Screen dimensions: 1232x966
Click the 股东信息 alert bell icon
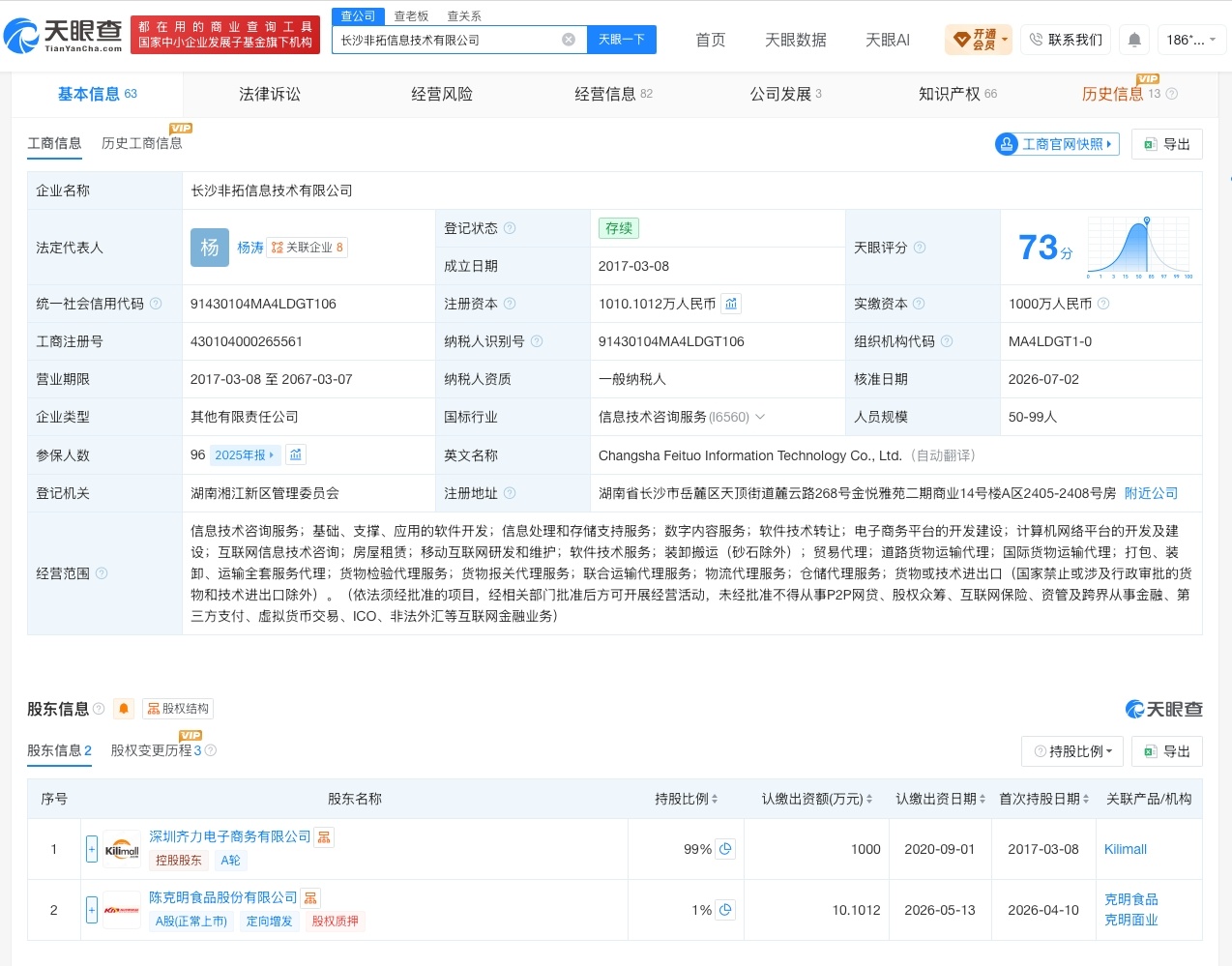pos(124,709)
